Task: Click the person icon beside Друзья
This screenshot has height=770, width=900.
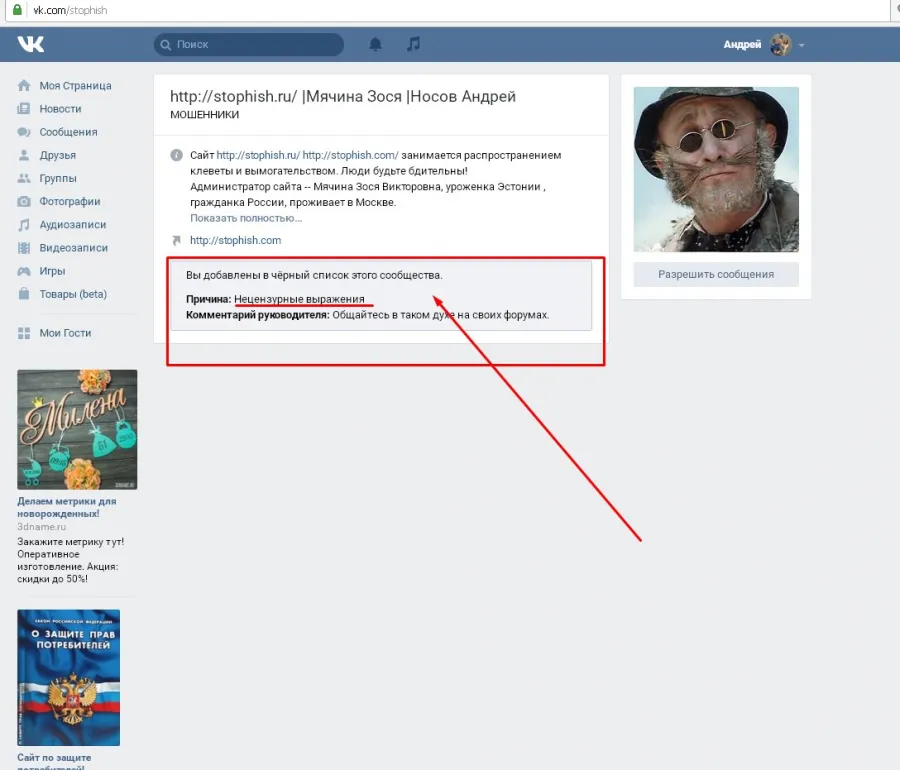Action: [24, 155]
